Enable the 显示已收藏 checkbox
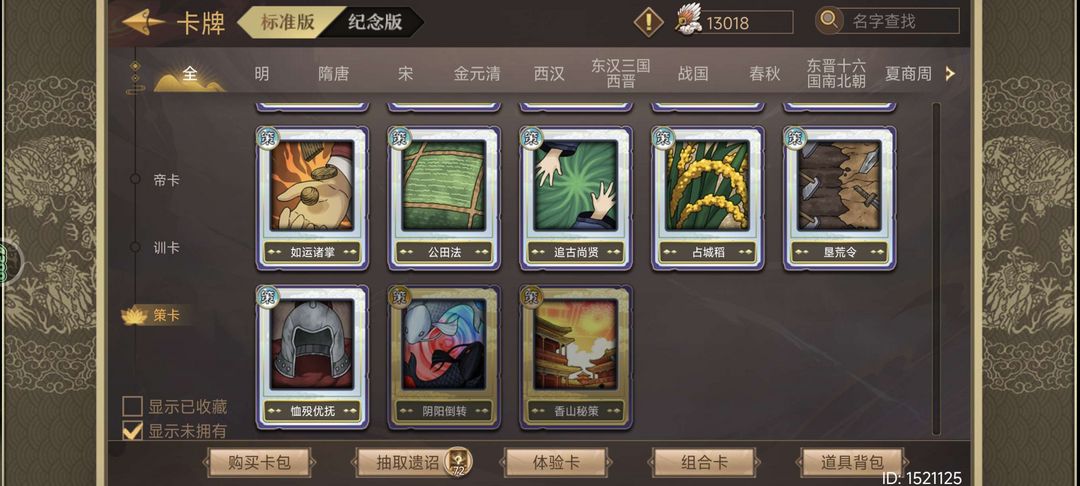The height and width of the screenshot is (486, 1080). point(132,407)
